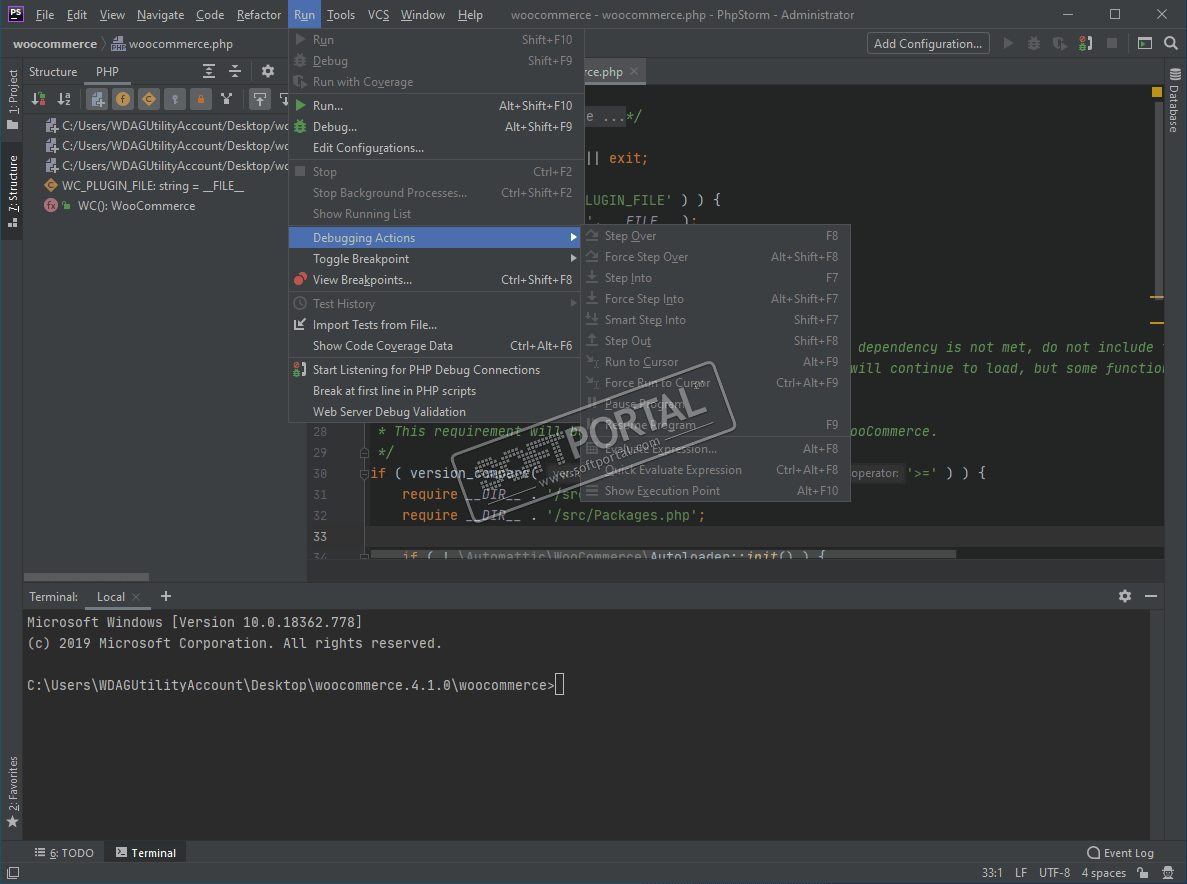This screenshot has height=884, width=1187.
Task: Open the File menu
Action: pyautogui.click(x=45, y=14)
